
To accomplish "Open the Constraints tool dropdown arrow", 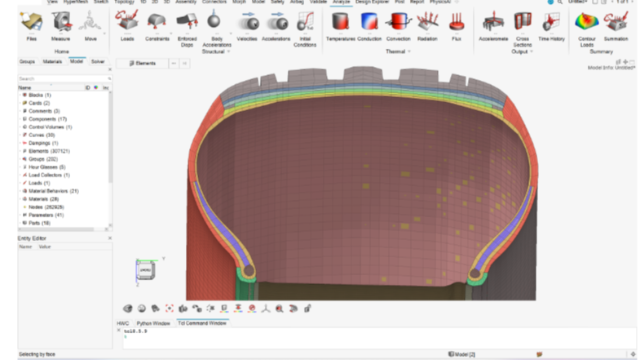I will click(171, 33).
